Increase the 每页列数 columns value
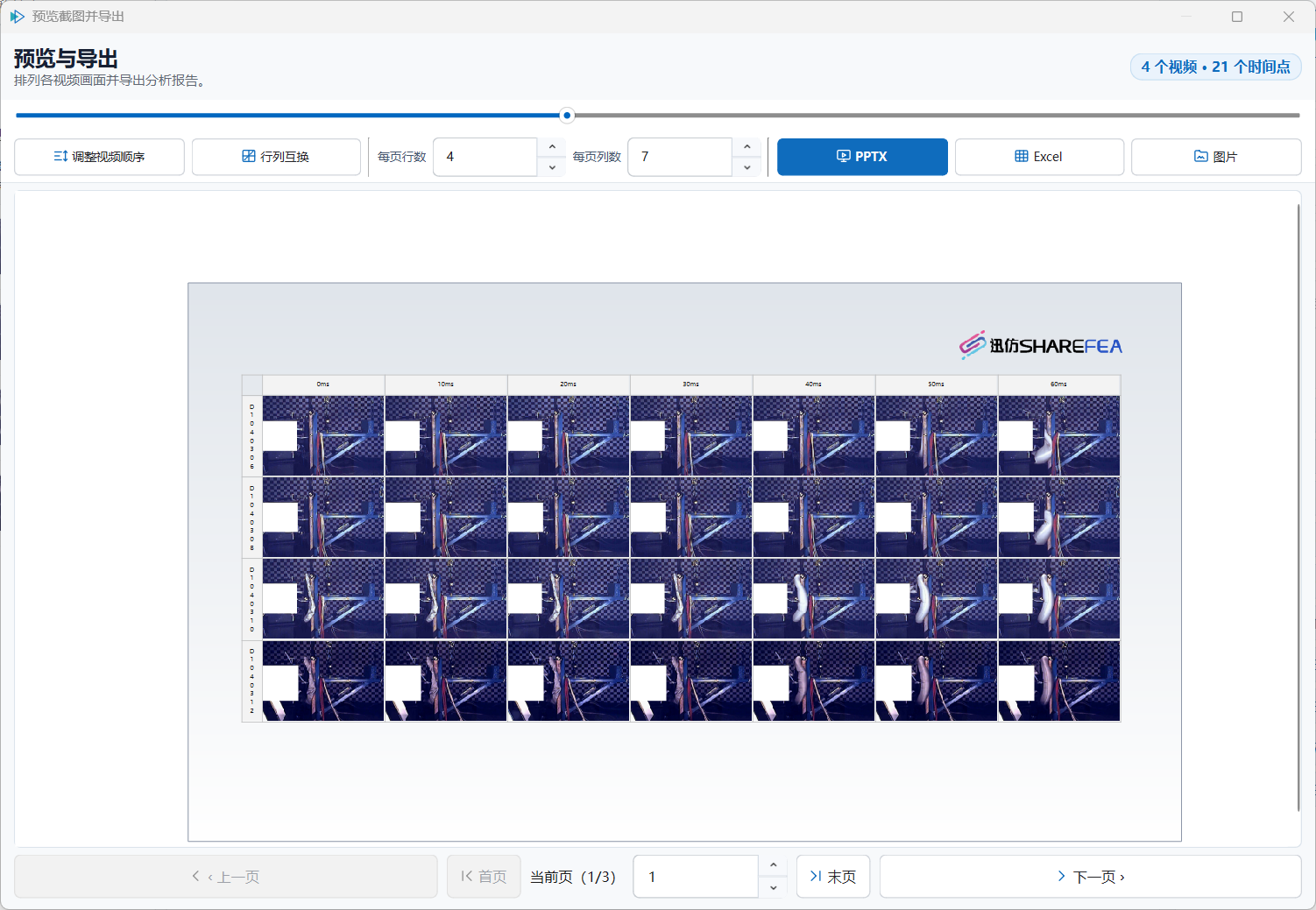 (x=746, y=147)
